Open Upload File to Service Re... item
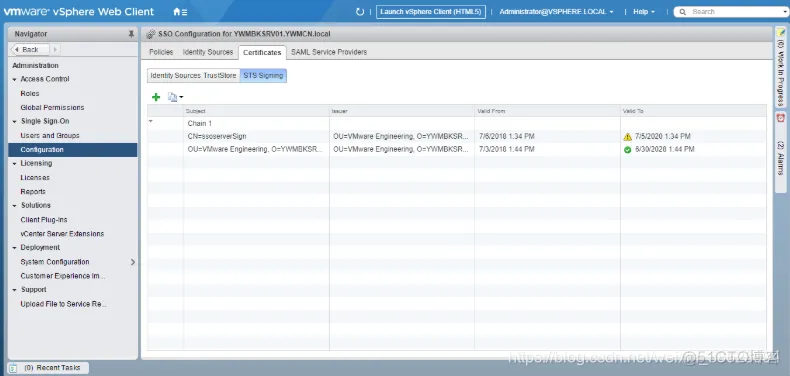 tap(63, 304)
